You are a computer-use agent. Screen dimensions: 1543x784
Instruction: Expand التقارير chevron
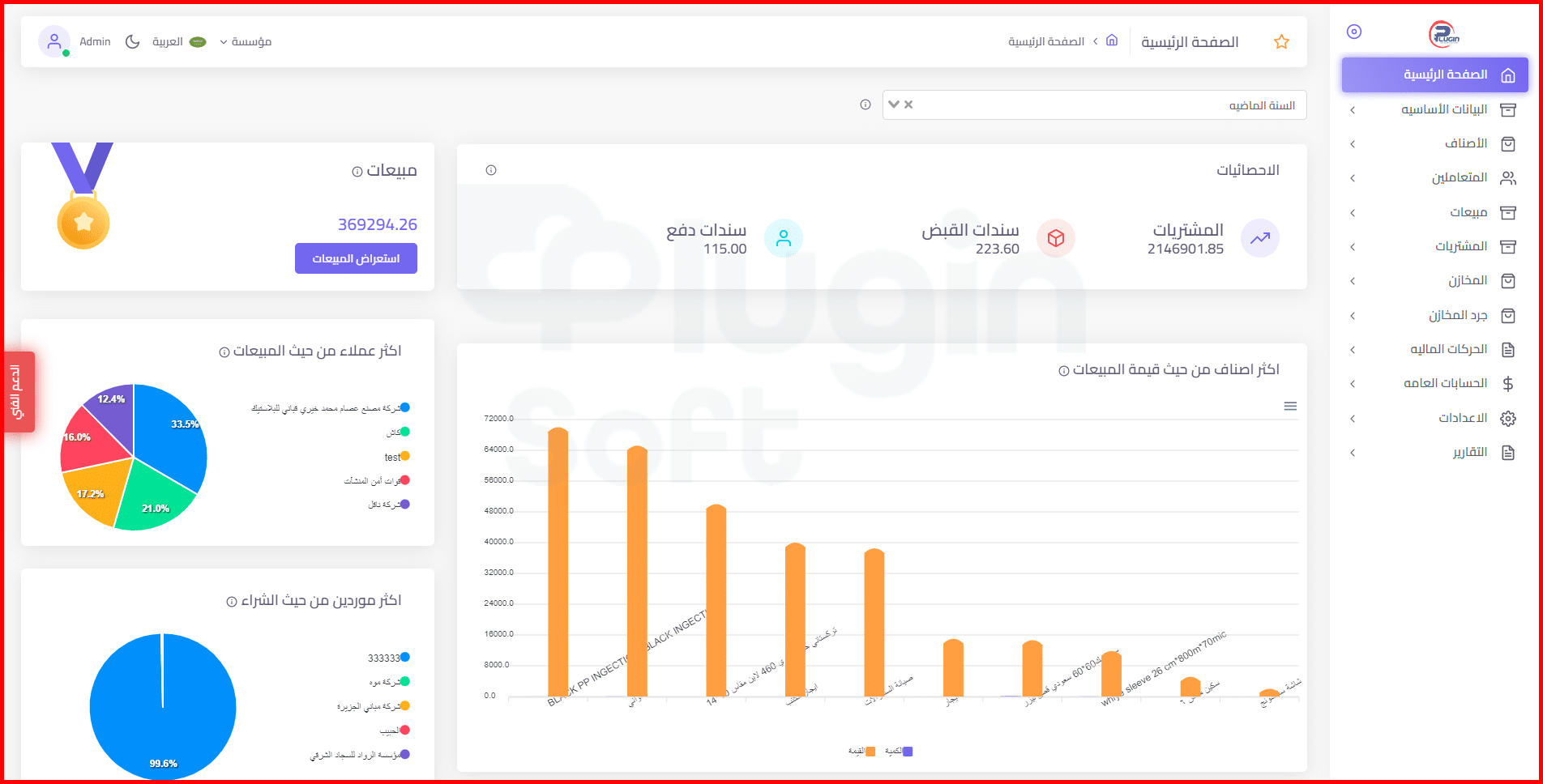(1353, 453)
